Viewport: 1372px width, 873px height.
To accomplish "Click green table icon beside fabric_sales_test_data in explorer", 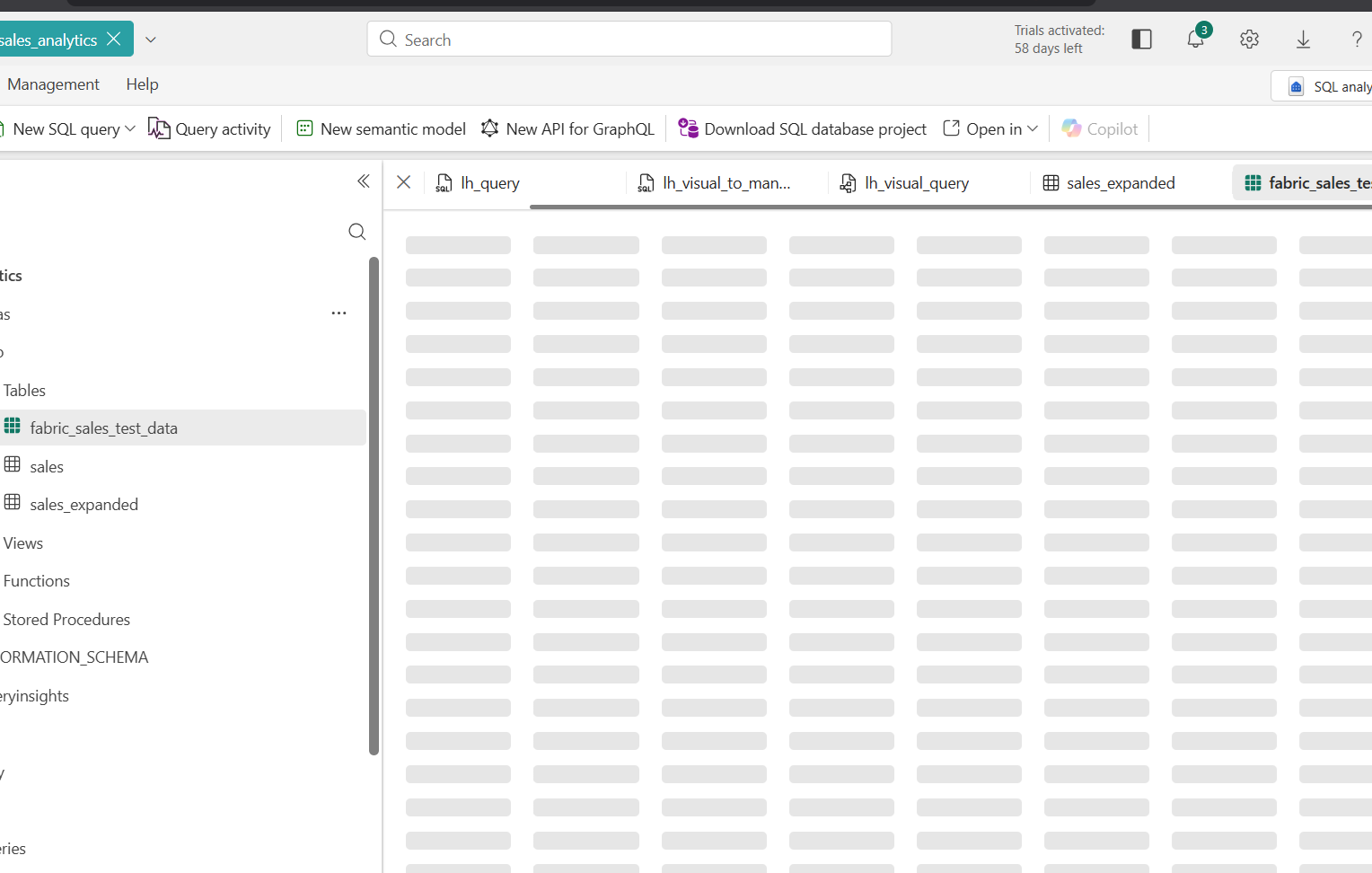I will 12,426.
